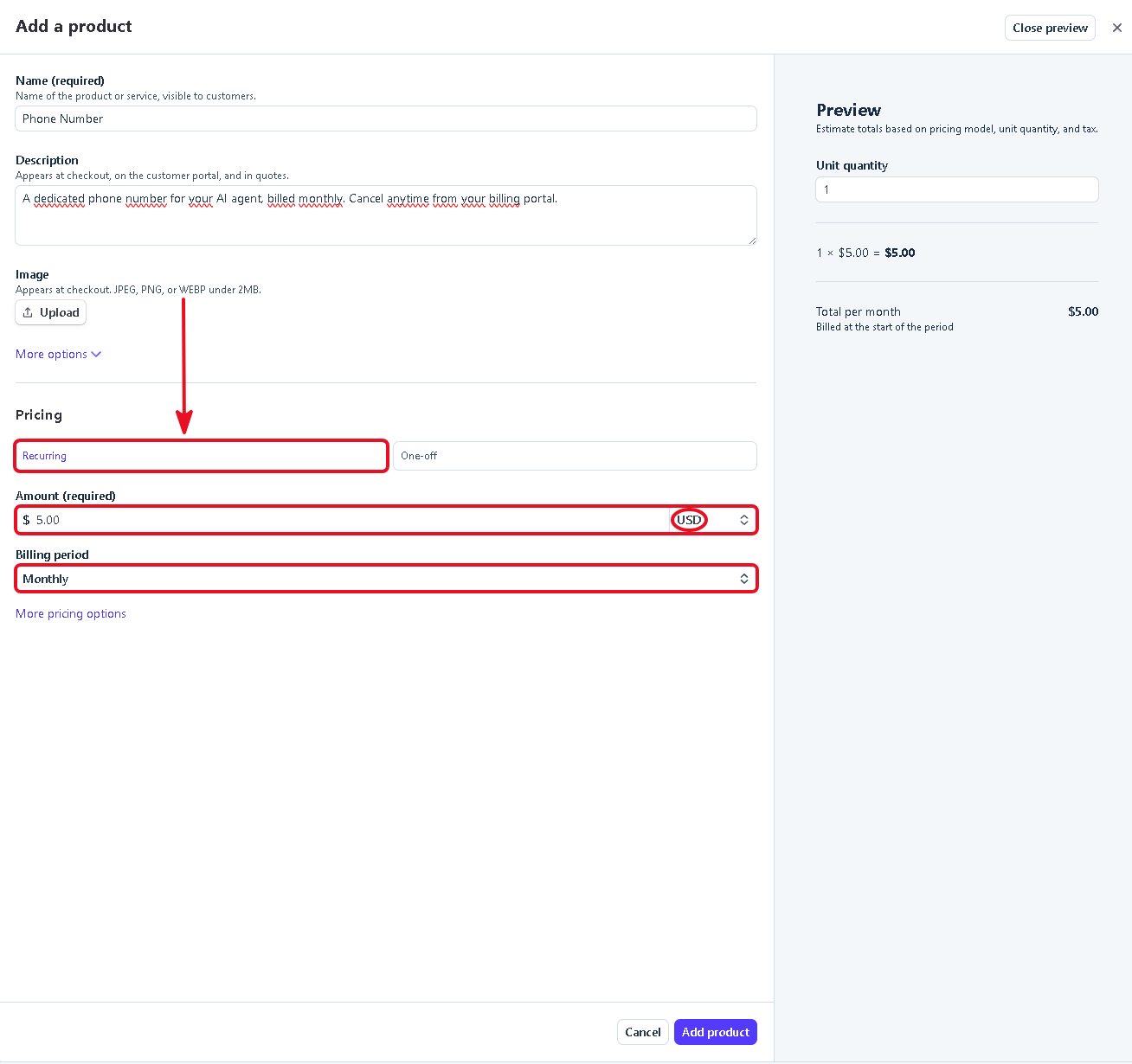This screenshot has height=1064, width=1132.
Task: Edit the 5.00 amount field
Action: pos(342,520)
